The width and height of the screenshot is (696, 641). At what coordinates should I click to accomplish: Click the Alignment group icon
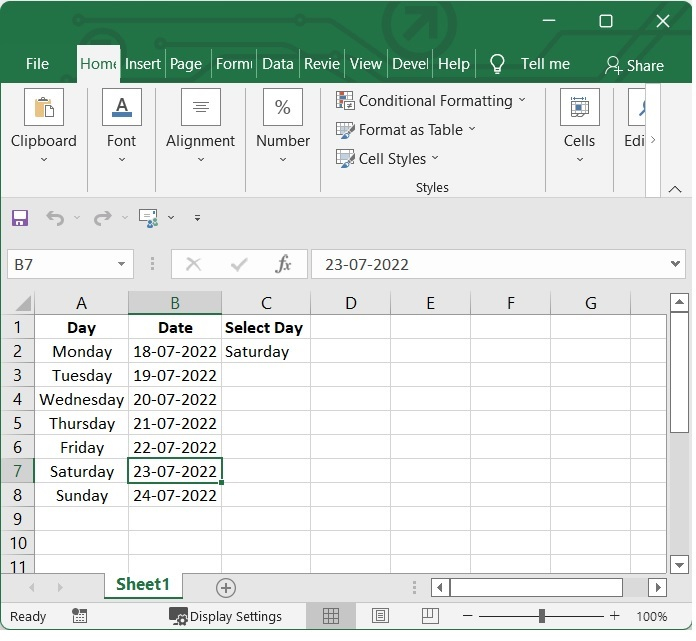pos(200,108)
